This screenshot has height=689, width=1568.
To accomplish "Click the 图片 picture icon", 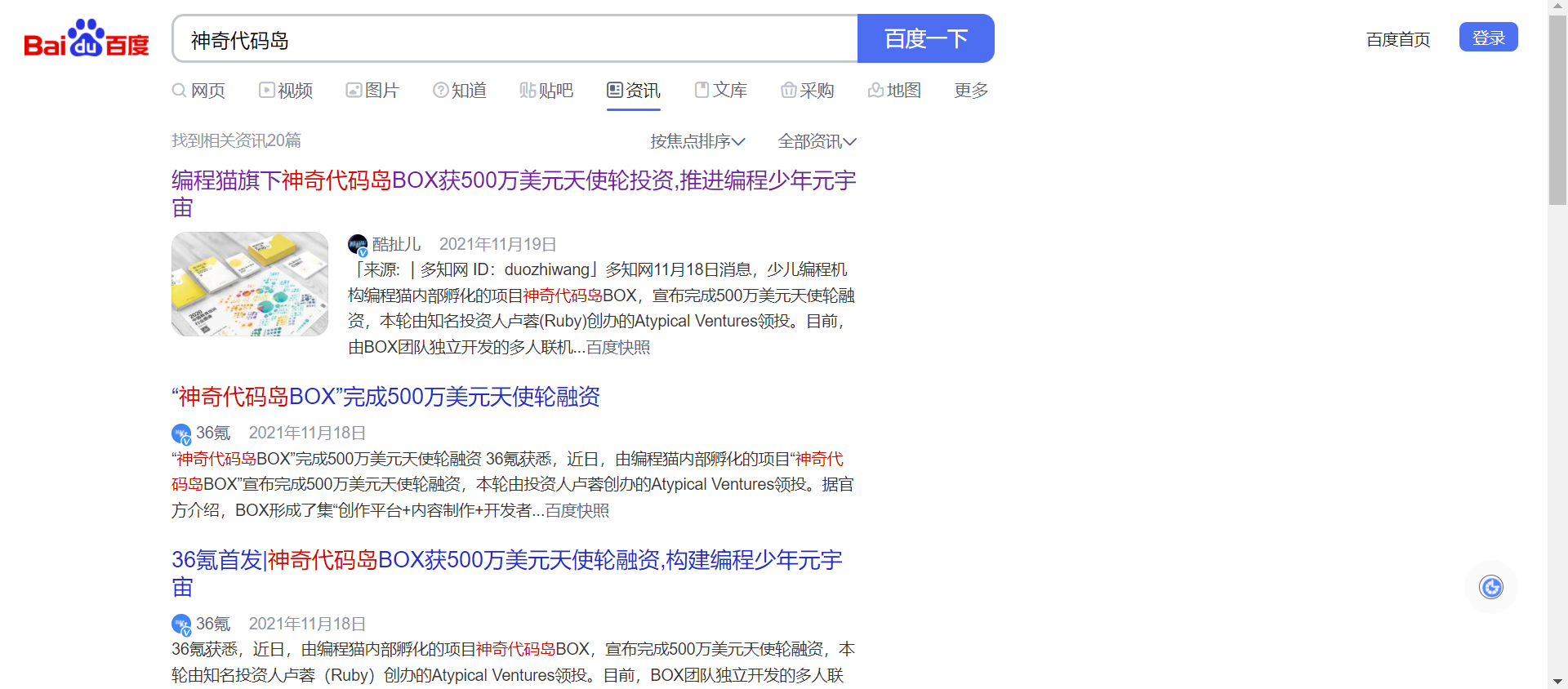I will point(354,91).
